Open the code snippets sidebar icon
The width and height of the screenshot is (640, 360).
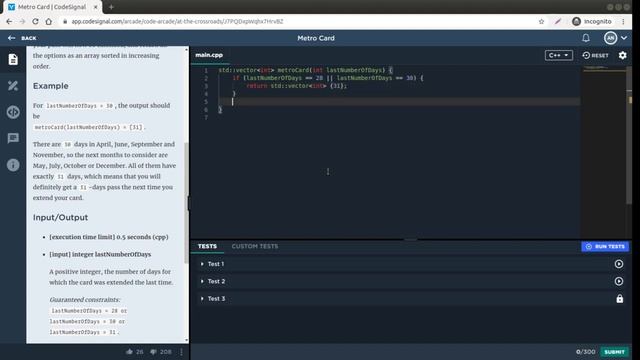[13, 112]
